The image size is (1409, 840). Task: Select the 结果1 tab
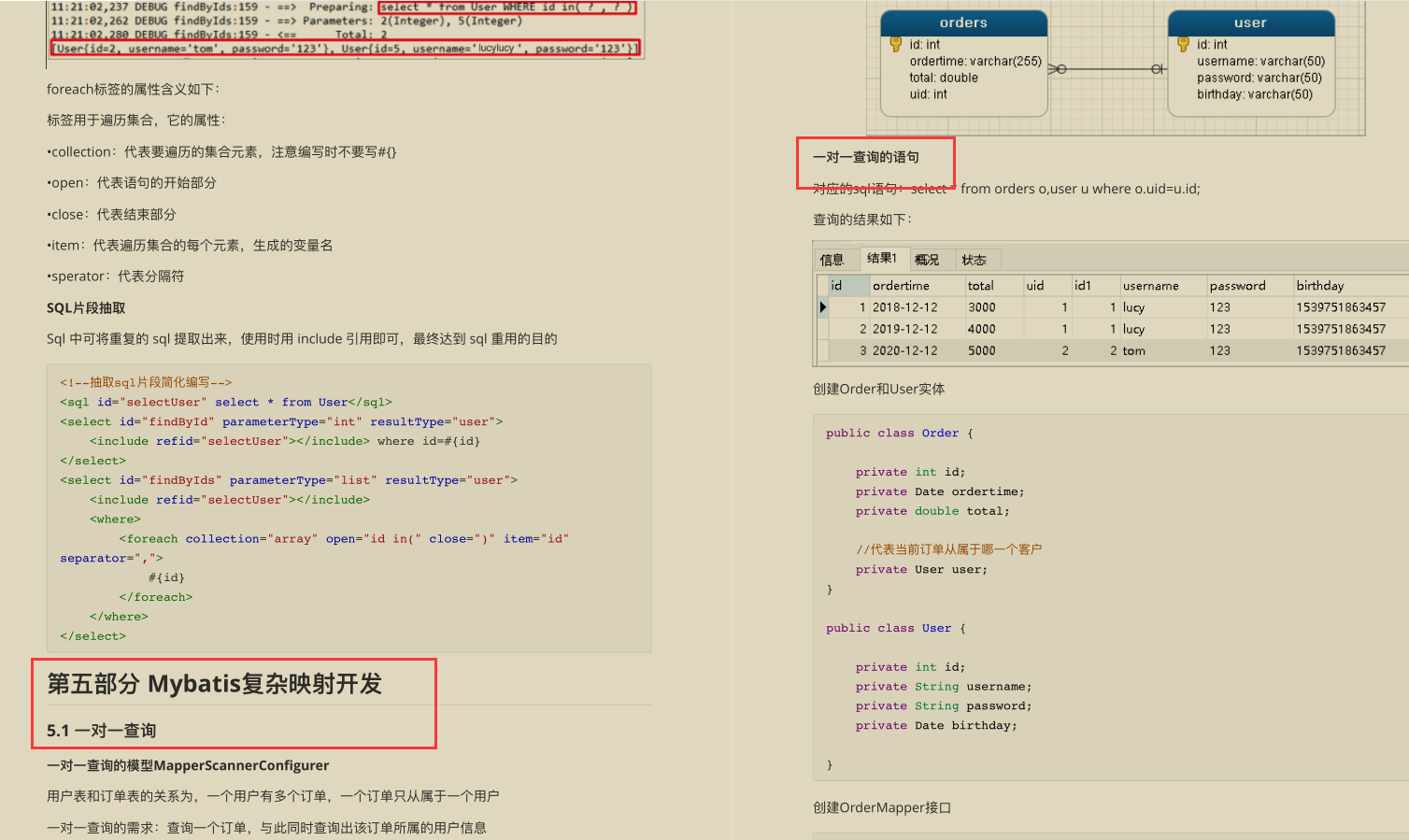[882, 259]
